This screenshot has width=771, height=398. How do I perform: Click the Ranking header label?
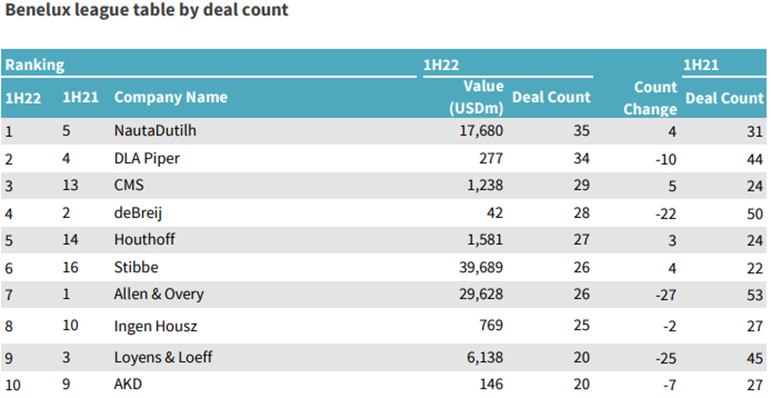click(34, 65)
